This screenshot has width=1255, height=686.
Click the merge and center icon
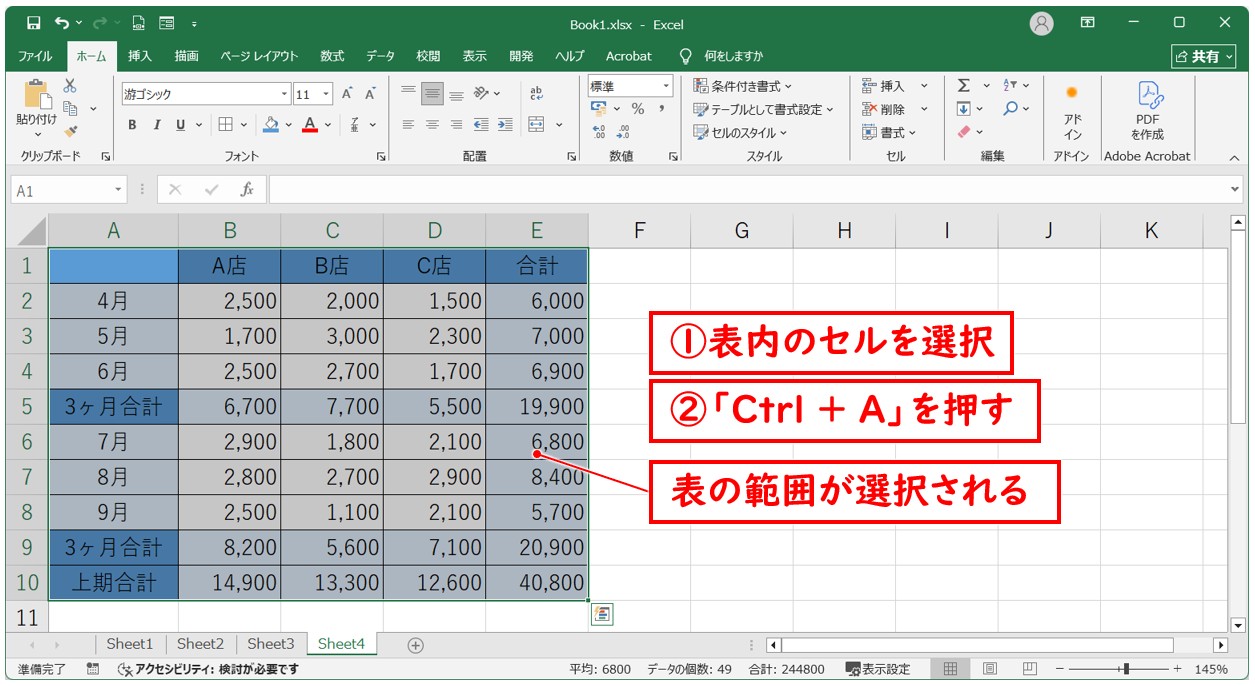point(537,125)
